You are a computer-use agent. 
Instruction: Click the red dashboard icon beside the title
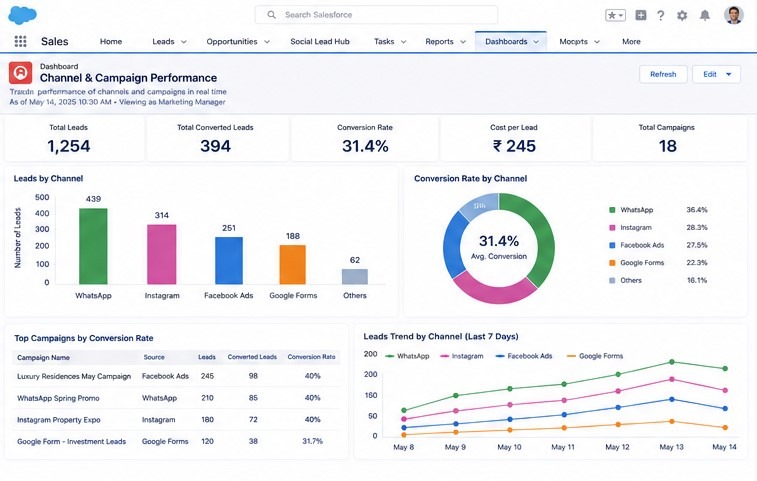pos(20,73)
